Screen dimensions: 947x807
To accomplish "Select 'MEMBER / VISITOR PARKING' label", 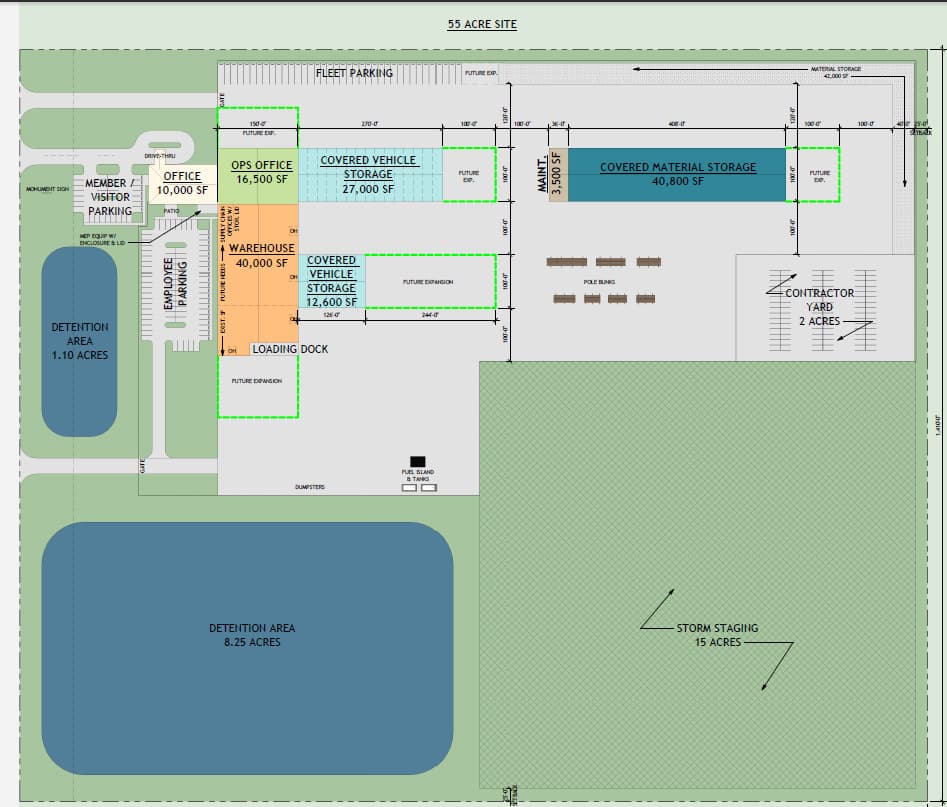I will [x=109, y=197].
